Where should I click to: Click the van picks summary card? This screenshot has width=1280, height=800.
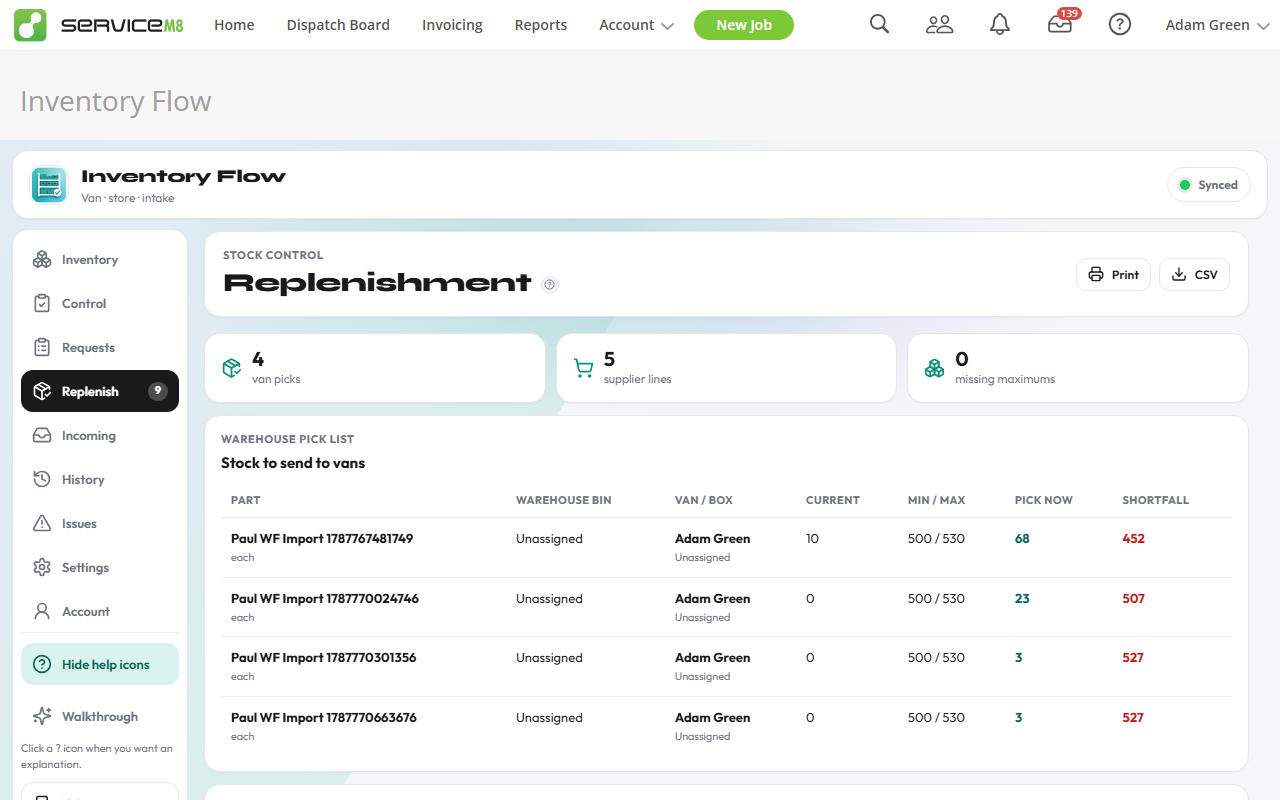coord(375,368)
